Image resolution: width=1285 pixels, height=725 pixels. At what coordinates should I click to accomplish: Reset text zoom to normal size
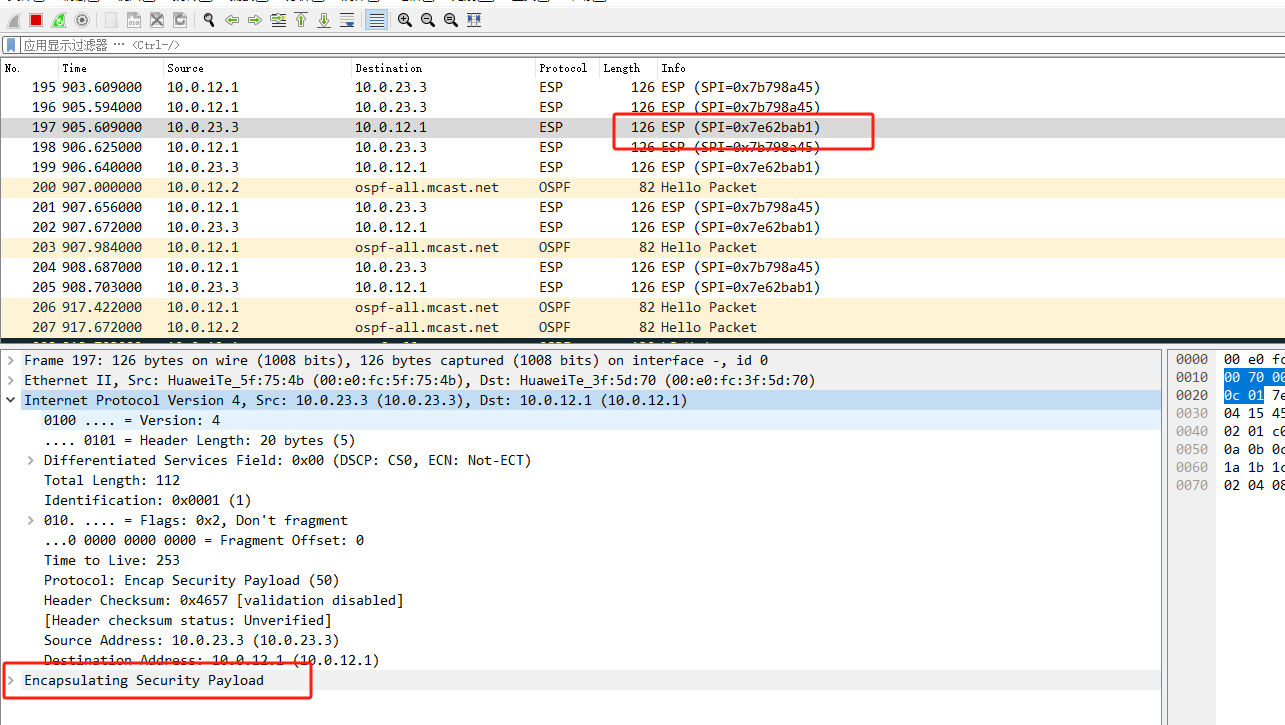click(451, 20)
